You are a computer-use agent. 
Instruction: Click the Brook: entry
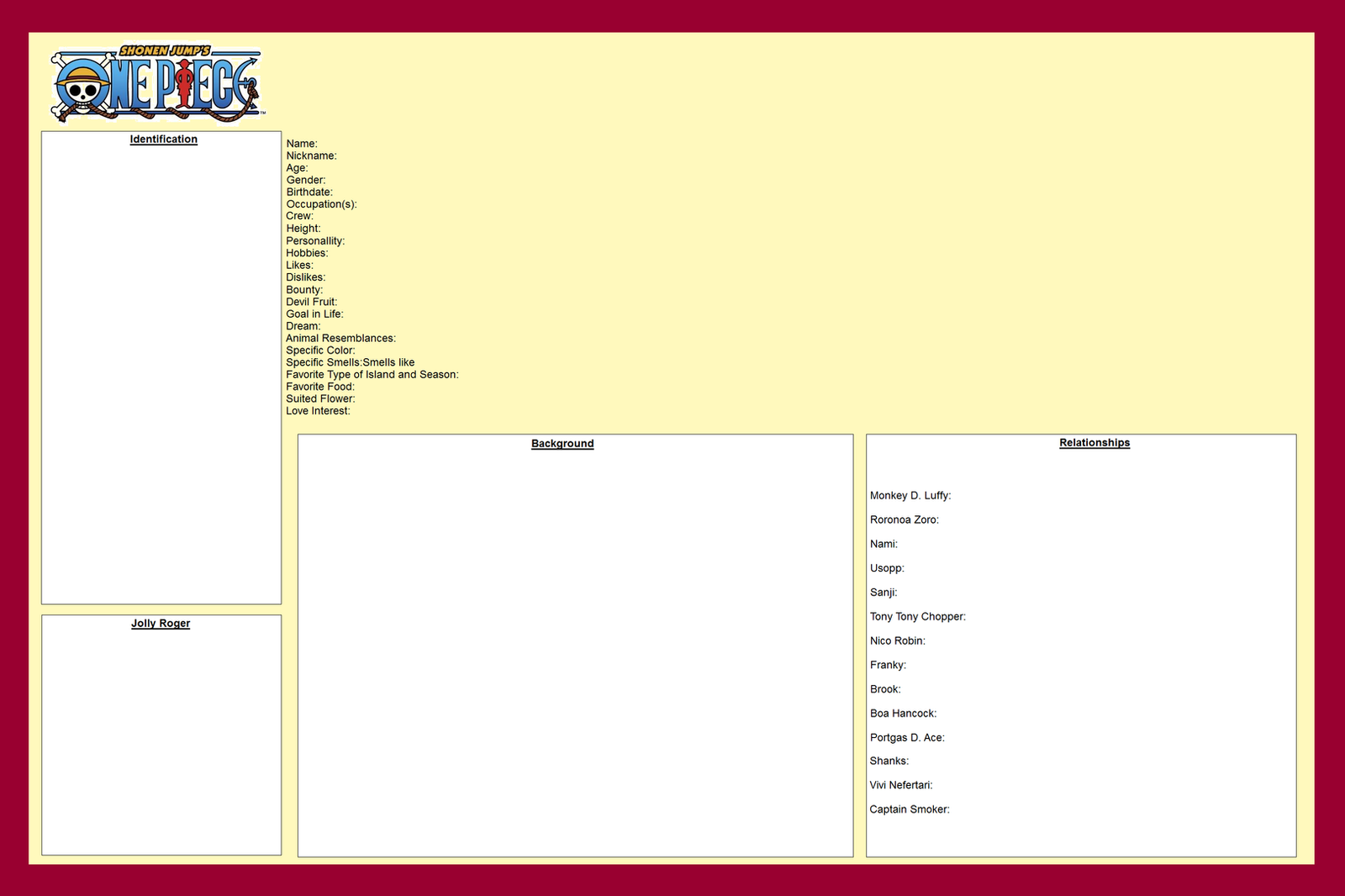click(885, 690)
